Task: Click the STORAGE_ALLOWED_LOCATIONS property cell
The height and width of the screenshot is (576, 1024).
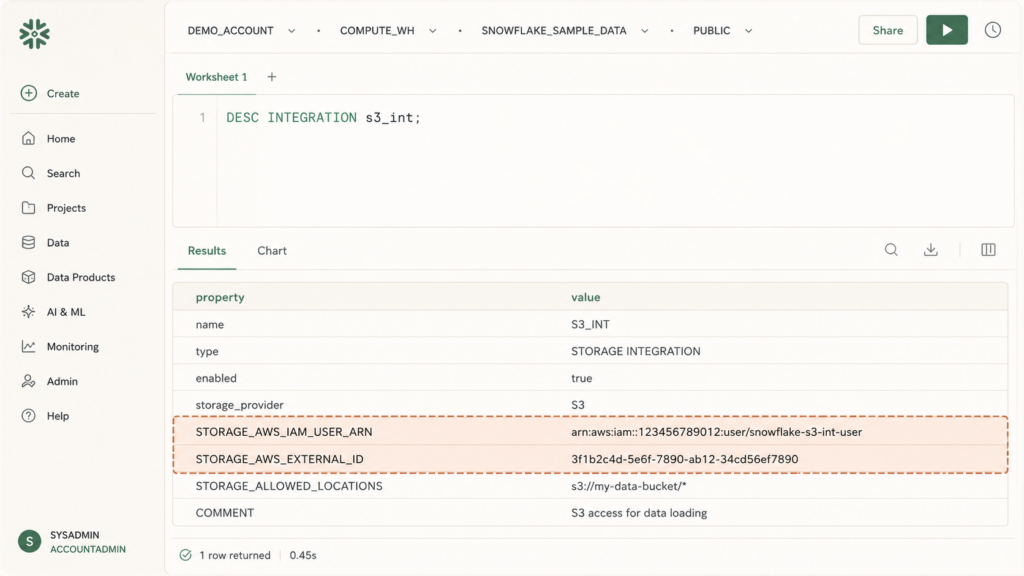Action: tap(289, 486)
